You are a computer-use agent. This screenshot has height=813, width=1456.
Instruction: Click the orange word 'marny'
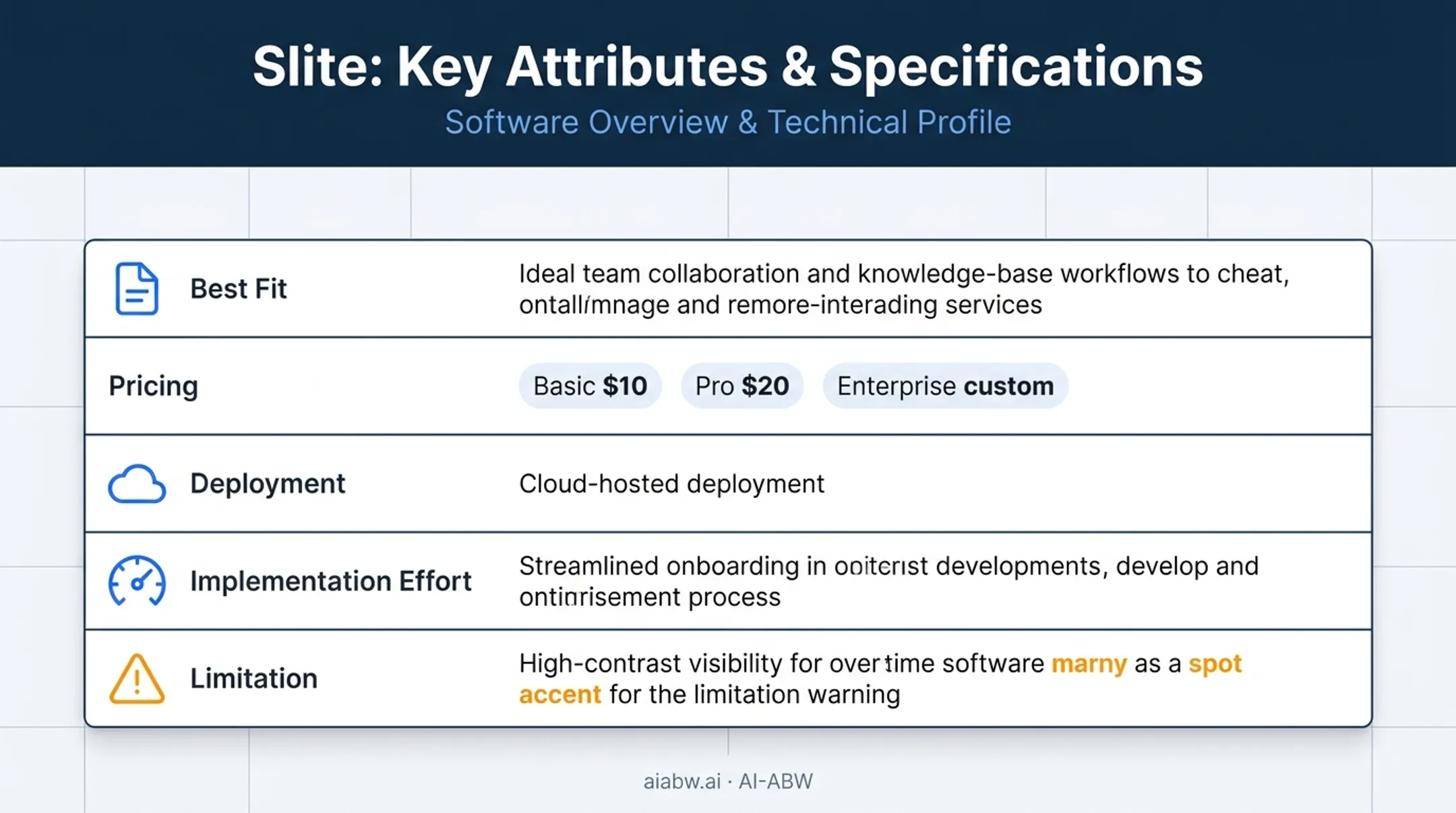click(x=1089, y=664)
